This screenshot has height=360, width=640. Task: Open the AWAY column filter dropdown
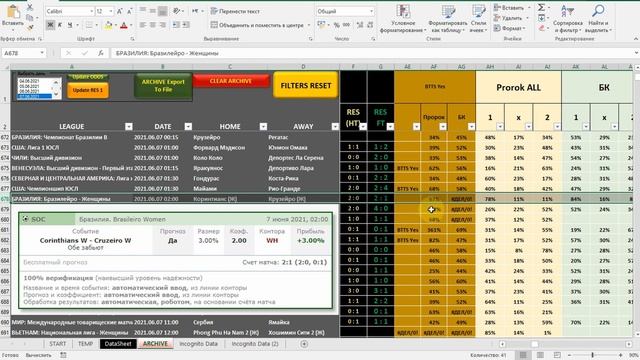(335, 127)
